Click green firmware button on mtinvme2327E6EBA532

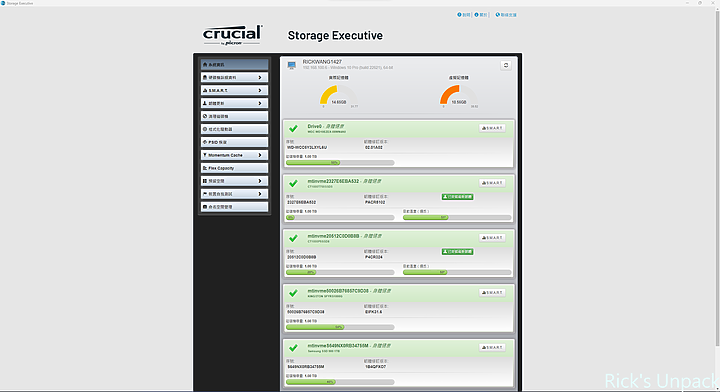[x=457, y=197]
